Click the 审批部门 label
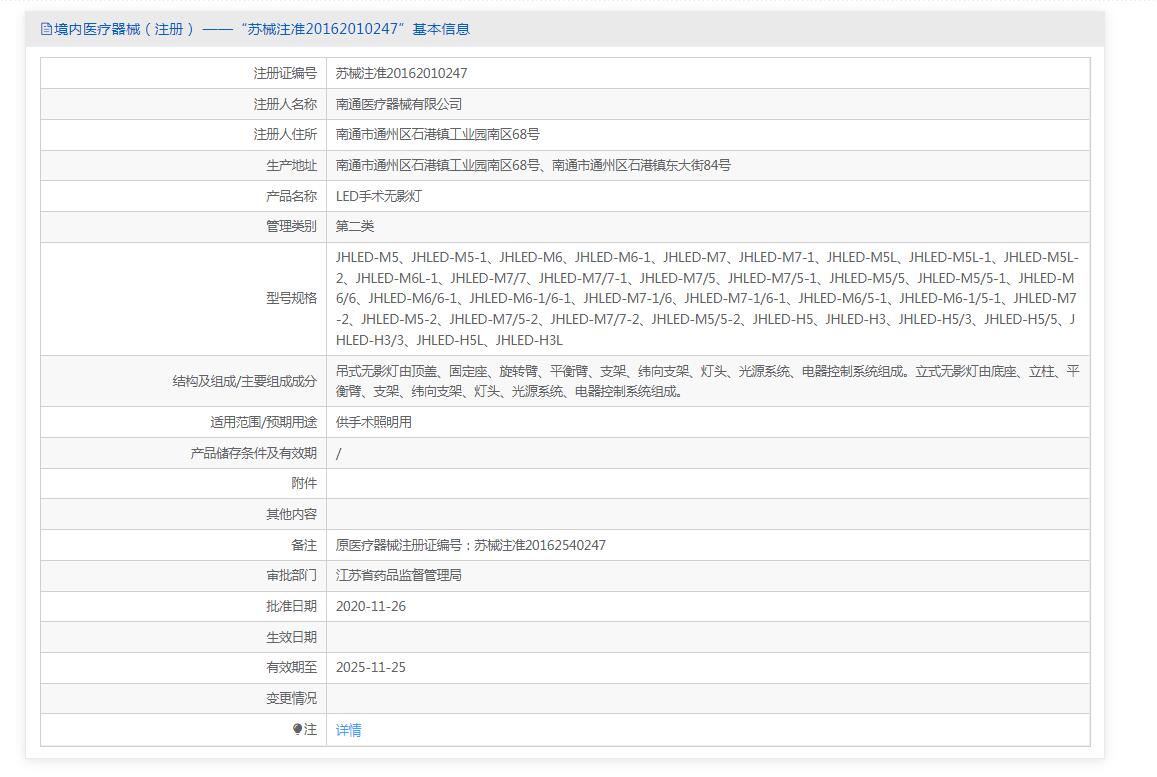This screenshot has width=1157, height=777. click(291, 576)
